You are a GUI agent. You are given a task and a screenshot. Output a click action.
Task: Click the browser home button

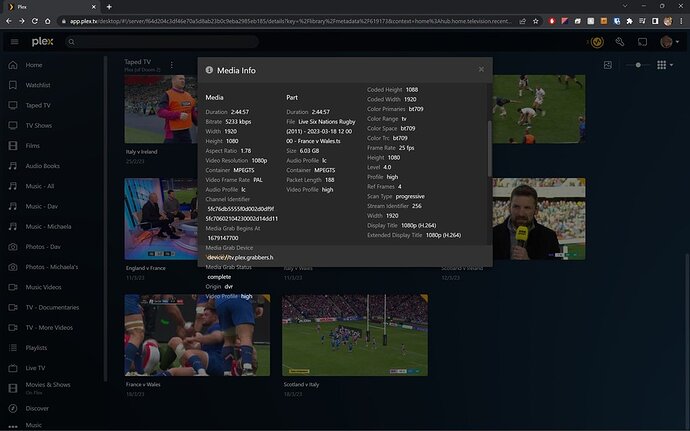click(48, 21)
